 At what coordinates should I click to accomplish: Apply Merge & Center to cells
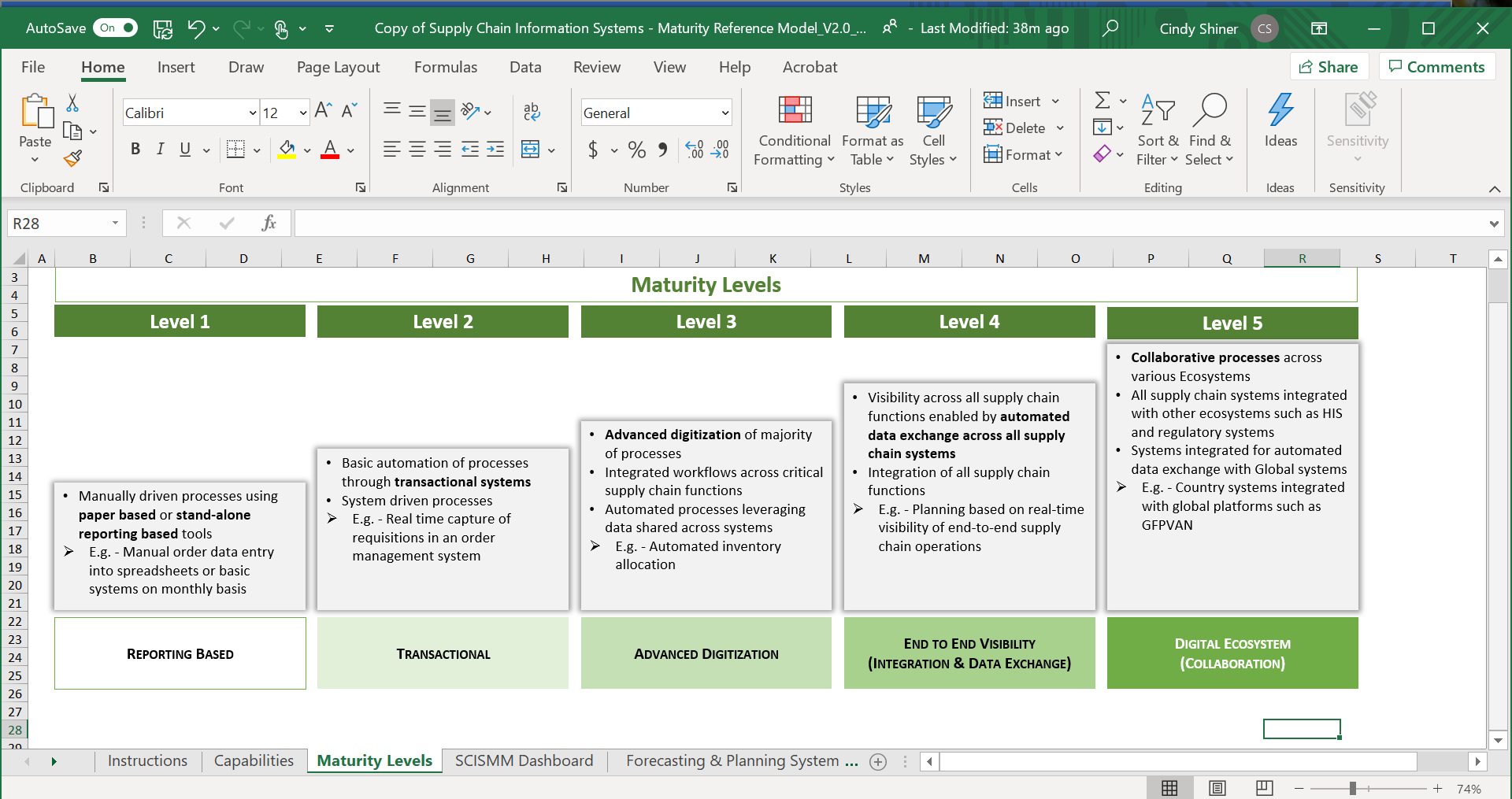pos(531,150)
